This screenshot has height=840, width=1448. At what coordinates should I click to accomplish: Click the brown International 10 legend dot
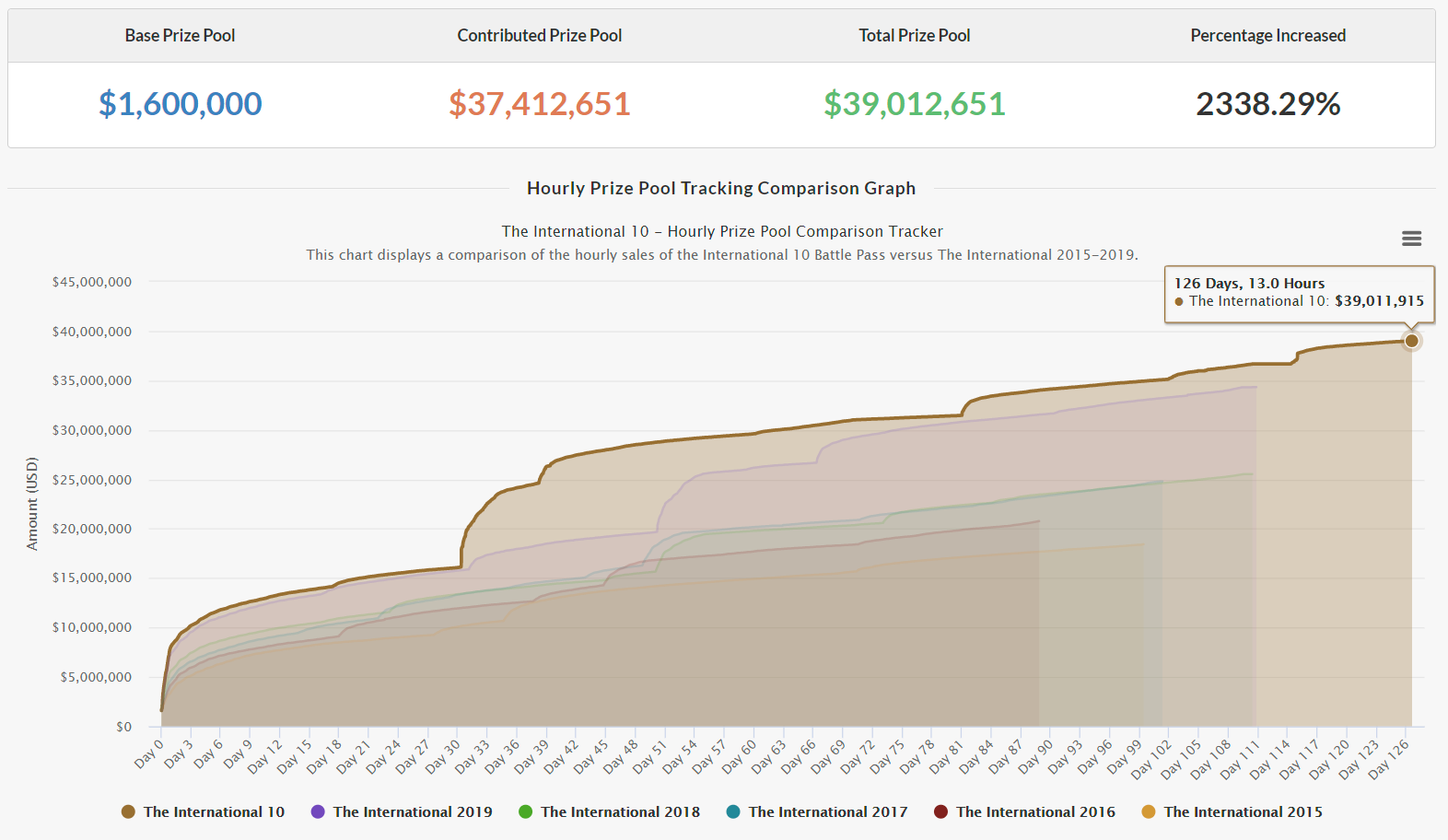(128, 811)
